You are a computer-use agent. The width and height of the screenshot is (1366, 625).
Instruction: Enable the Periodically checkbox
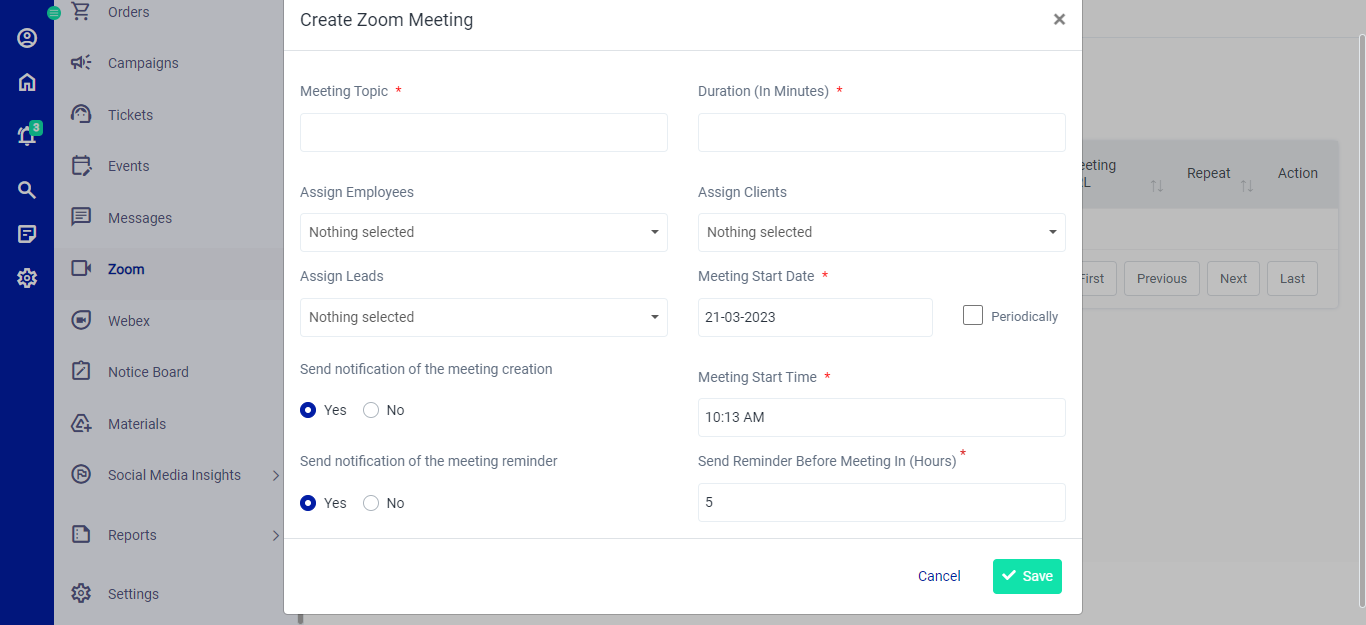[973, 316]
